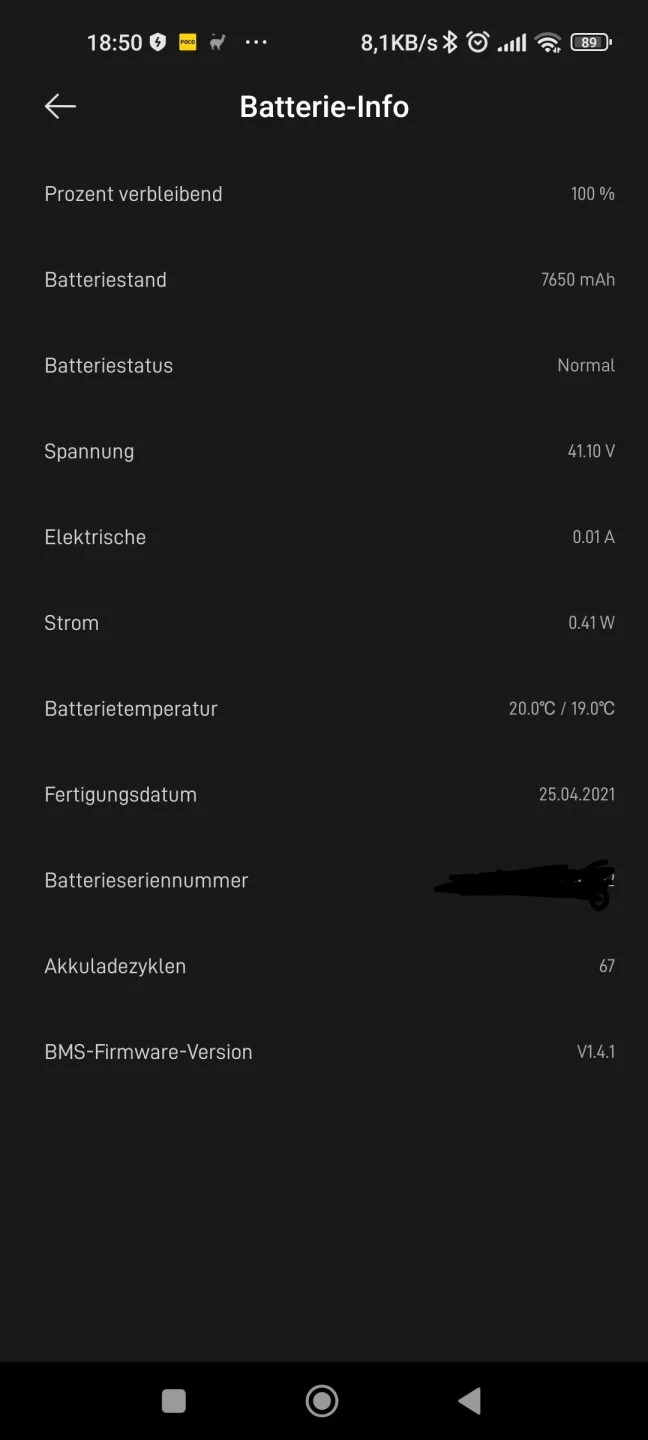This screenshot has width=648, height=1440.
Task: Tap the Batteriestand 7650 mAh value
Action: pos(577,280)
